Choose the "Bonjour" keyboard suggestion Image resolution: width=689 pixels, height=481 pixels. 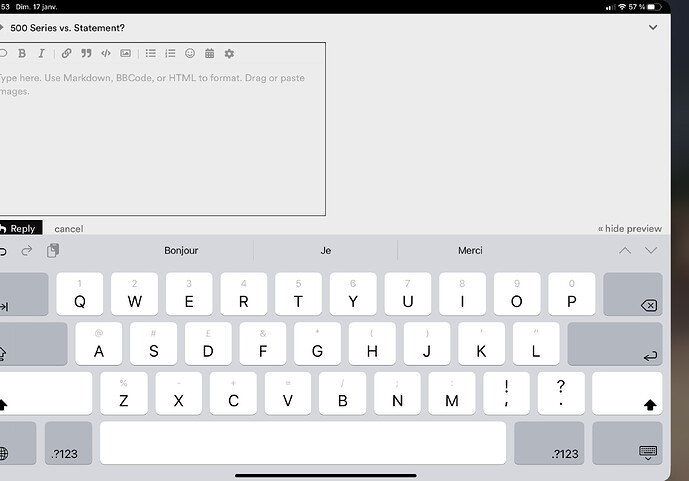click(181, 250)
